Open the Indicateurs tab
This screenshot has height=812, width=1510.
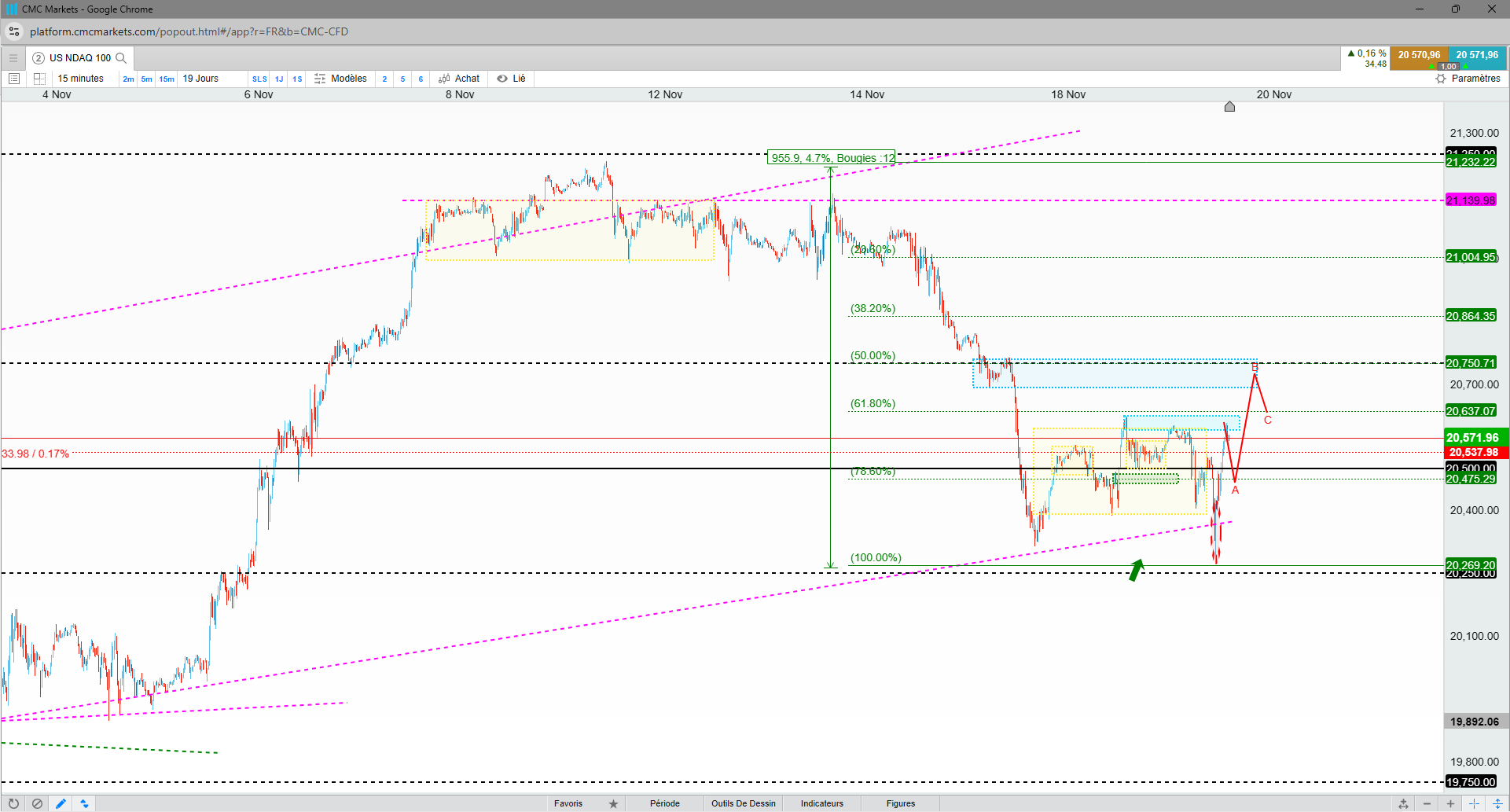click(822, 803)
